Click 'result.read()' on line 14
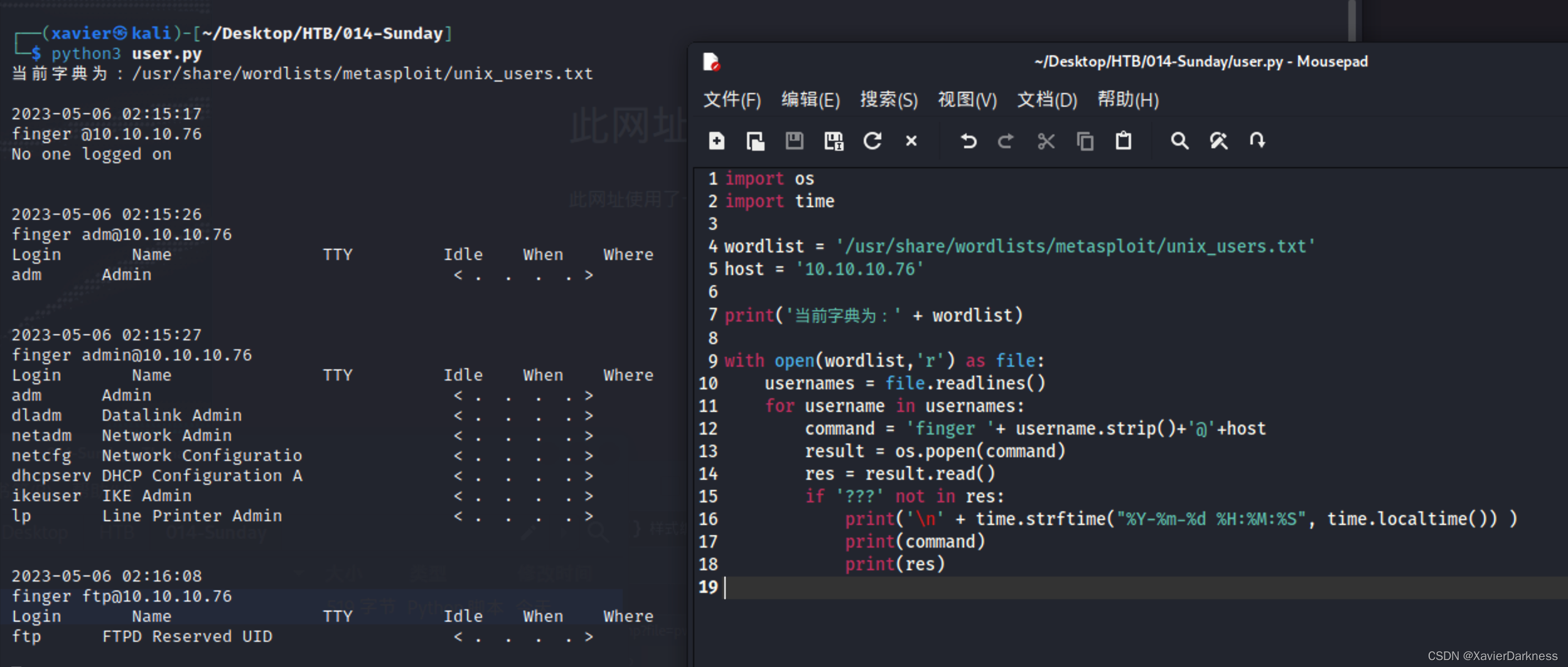The width and height of the screenshot is (1568, 667). 930,474
